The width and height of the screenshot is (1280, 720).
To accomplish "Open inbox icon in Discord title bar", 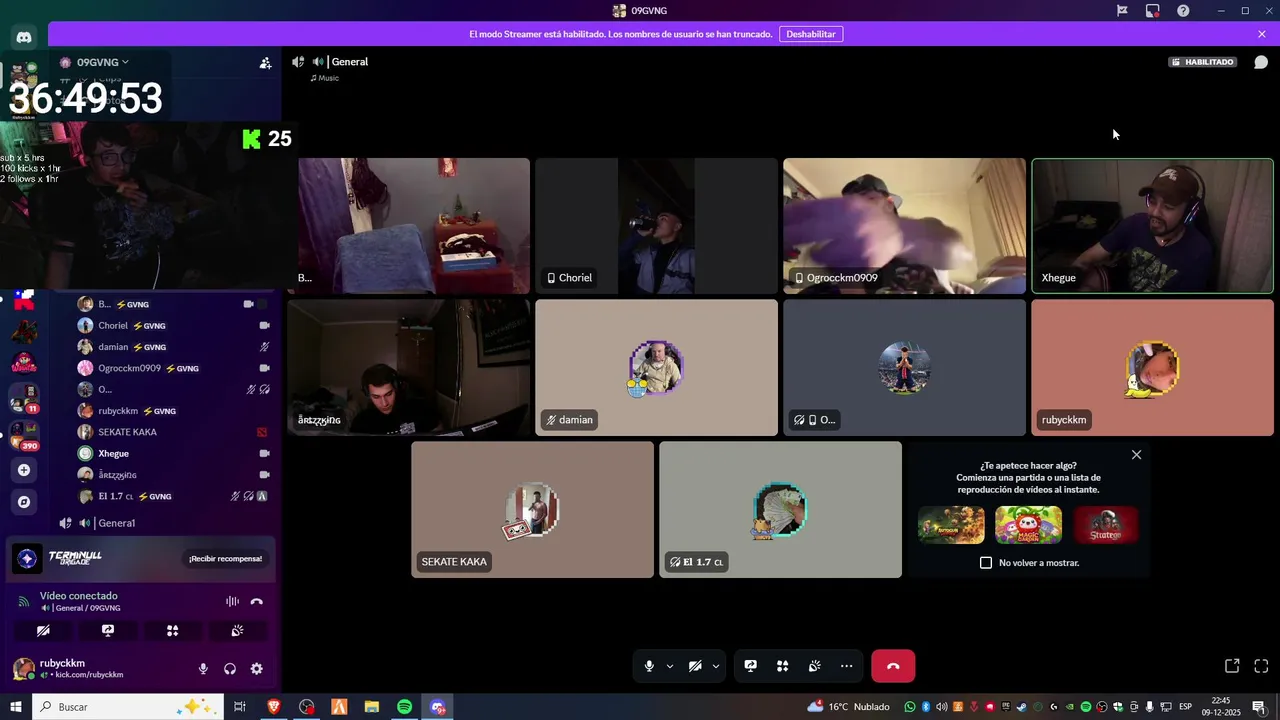I will tap(1152, 11).
